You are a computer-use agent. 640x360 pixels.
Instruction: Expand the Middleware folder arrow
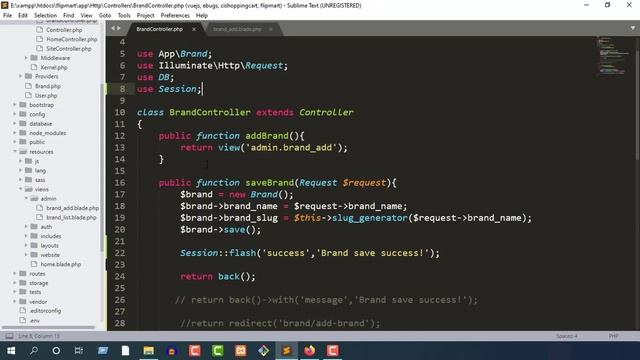pos(26,58)
